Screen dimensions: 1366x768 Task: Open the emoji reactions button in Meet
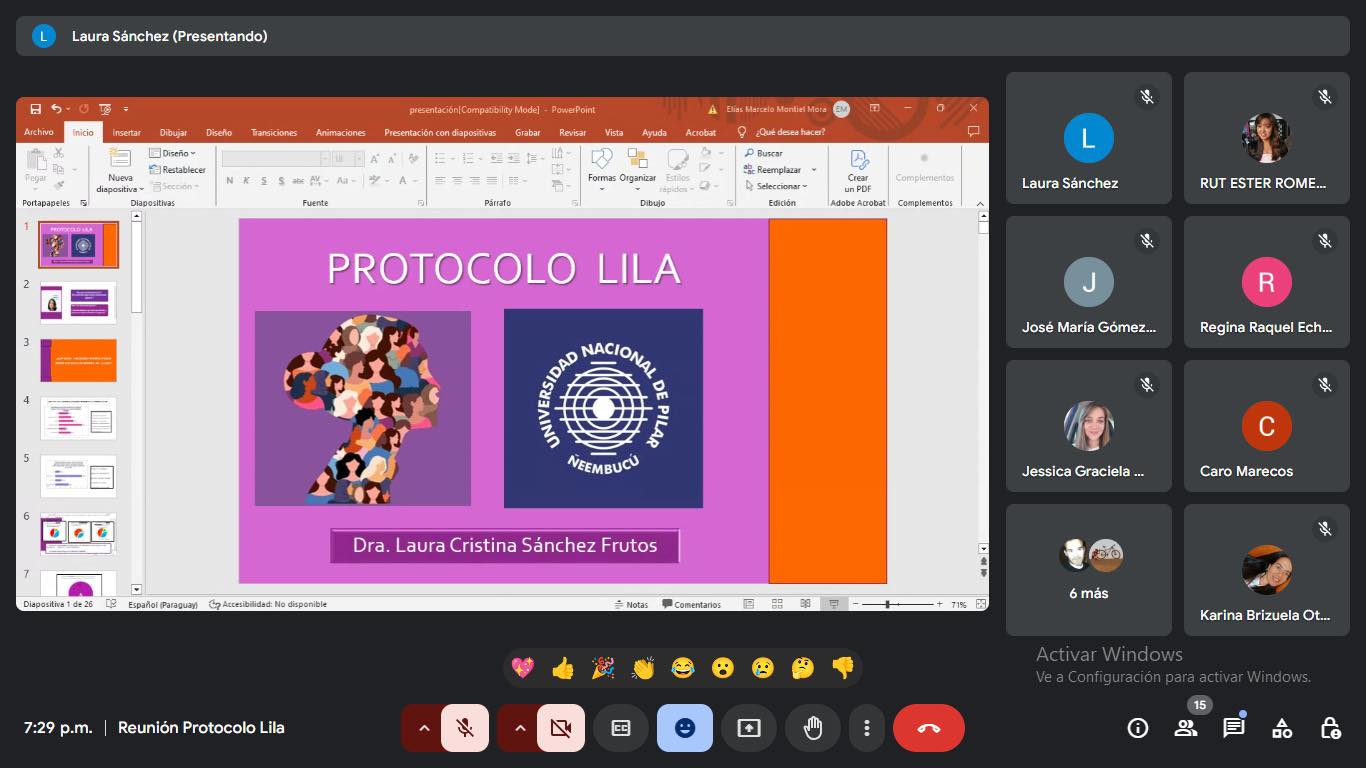click(x=685, y=728)
